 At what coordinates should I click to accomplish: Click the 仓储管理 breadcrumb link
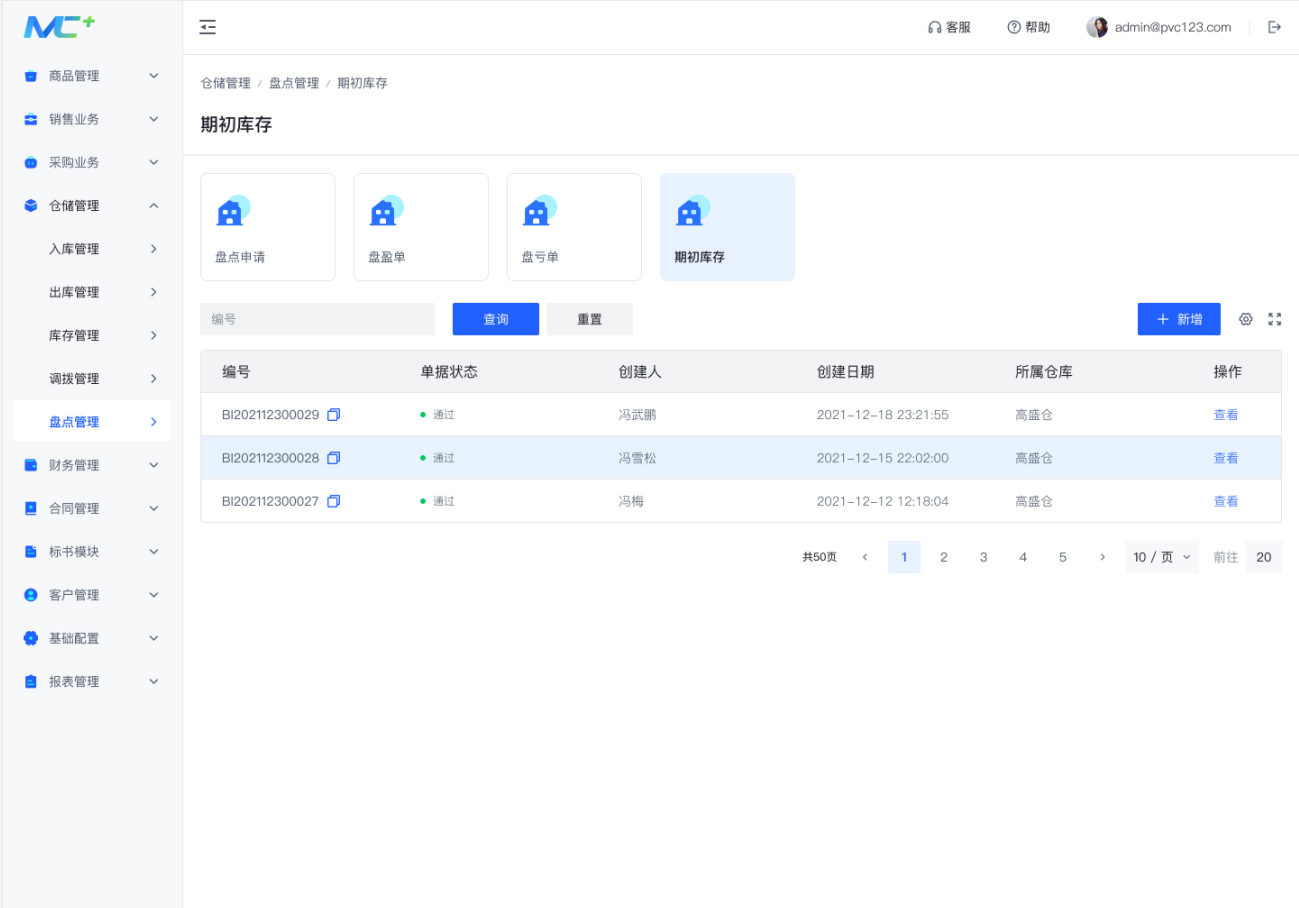pyautogui.click(x=226, y=83)
